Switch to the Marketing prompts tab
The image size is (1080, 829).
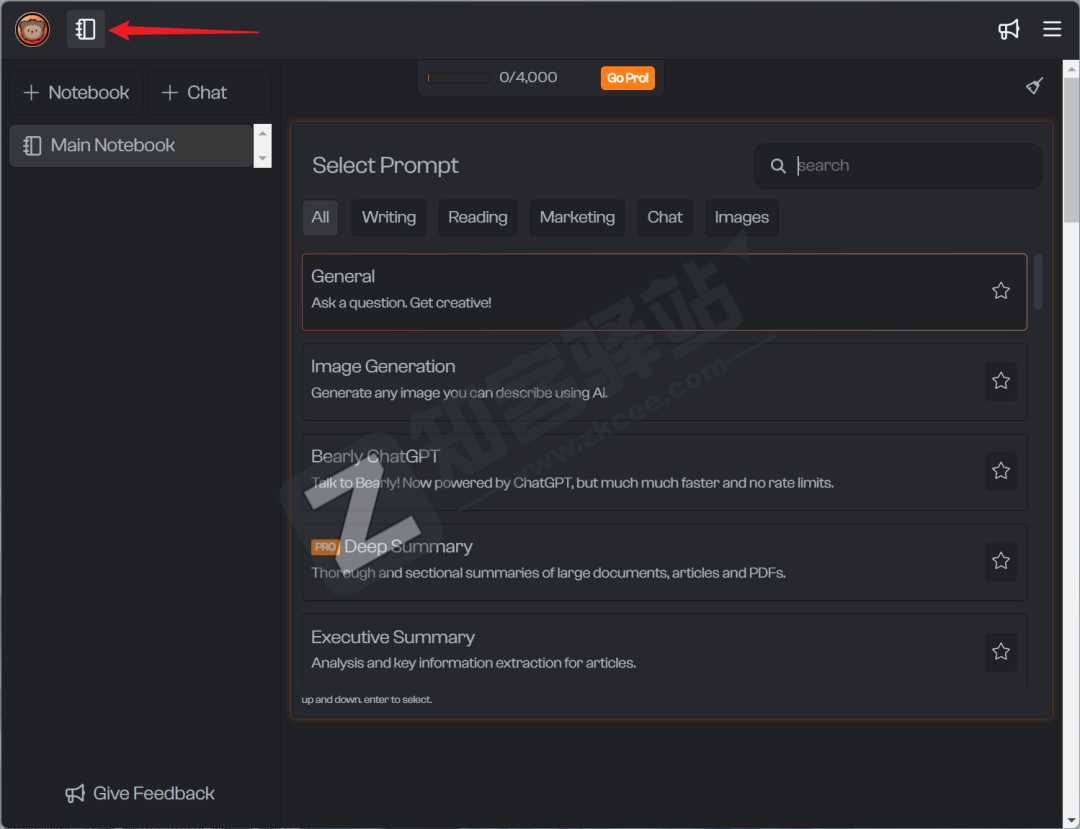(x=577, y=217)
